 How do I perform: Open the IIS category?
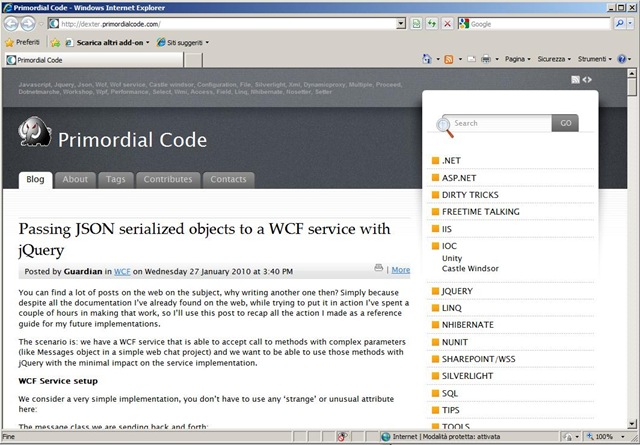447,229
